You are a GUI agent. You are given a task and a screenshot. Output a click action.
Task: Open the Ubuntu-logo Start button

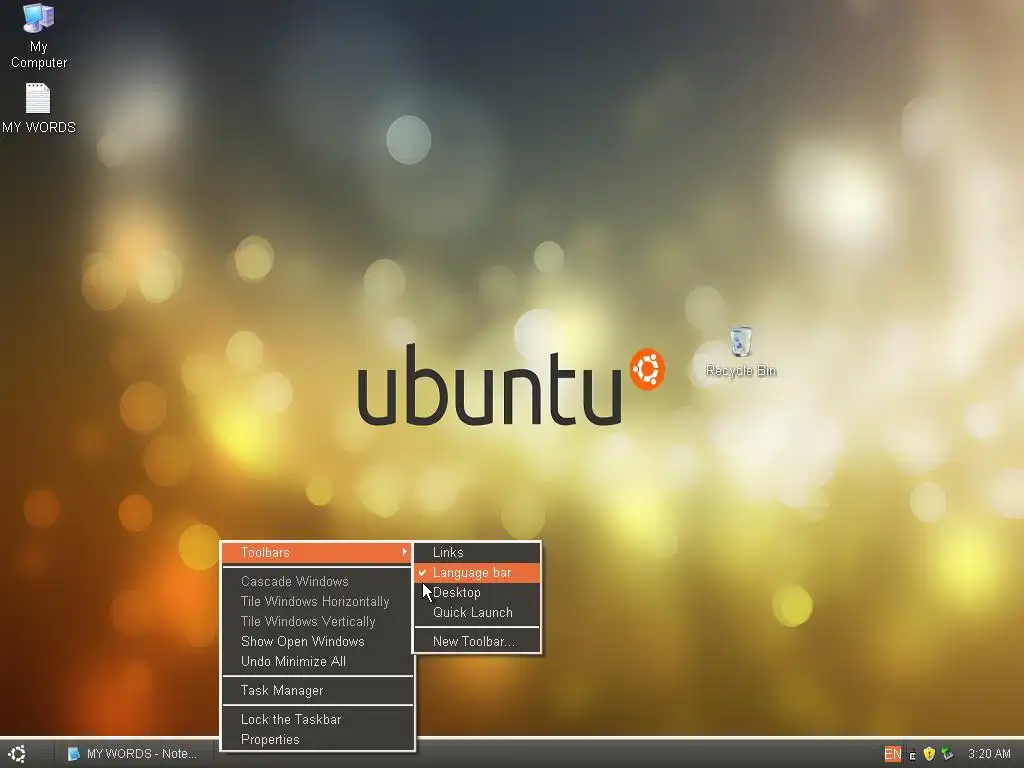coord(18,754)
